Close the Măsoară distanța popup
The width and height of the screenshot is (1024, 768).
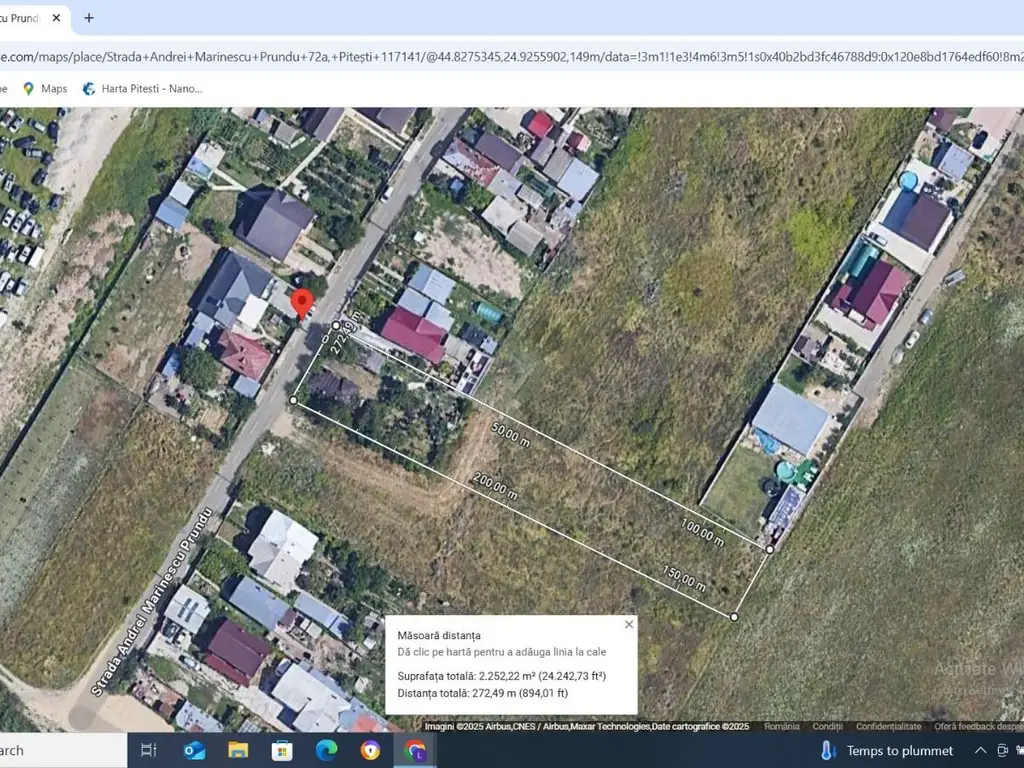[x=629, y=624]
